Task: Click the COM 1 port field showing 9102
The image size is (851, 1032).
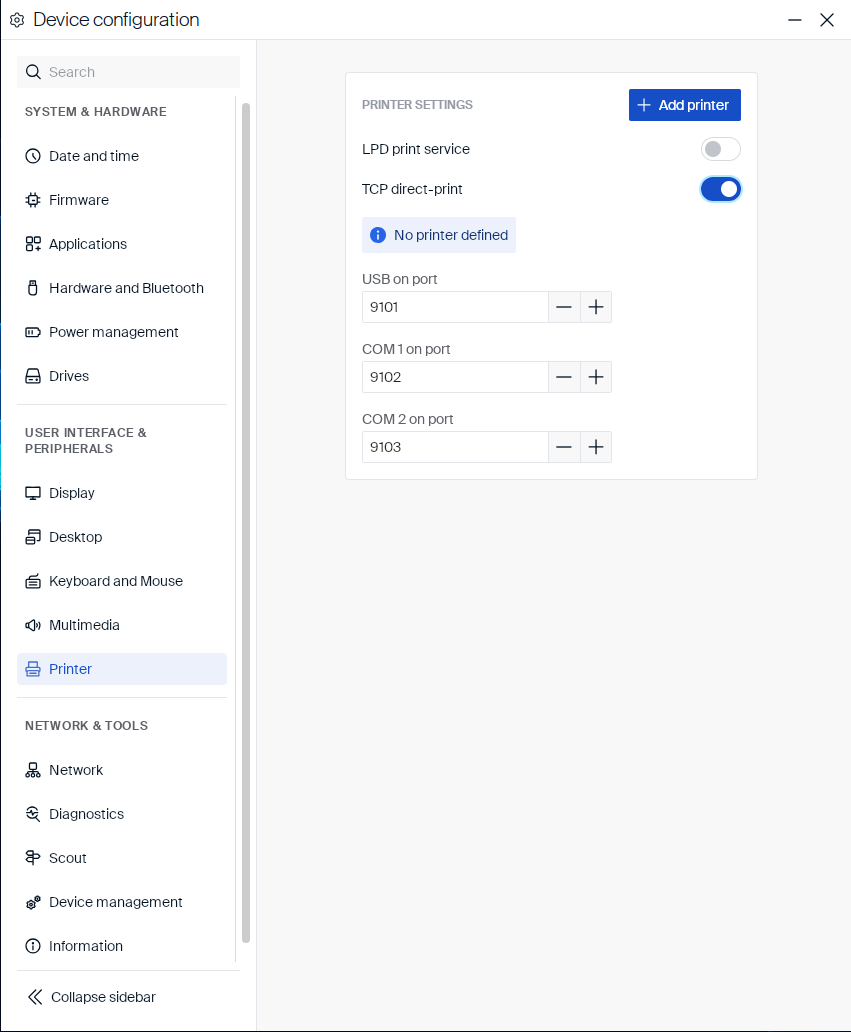Action: pyautogui.click(x=455, y=377)
